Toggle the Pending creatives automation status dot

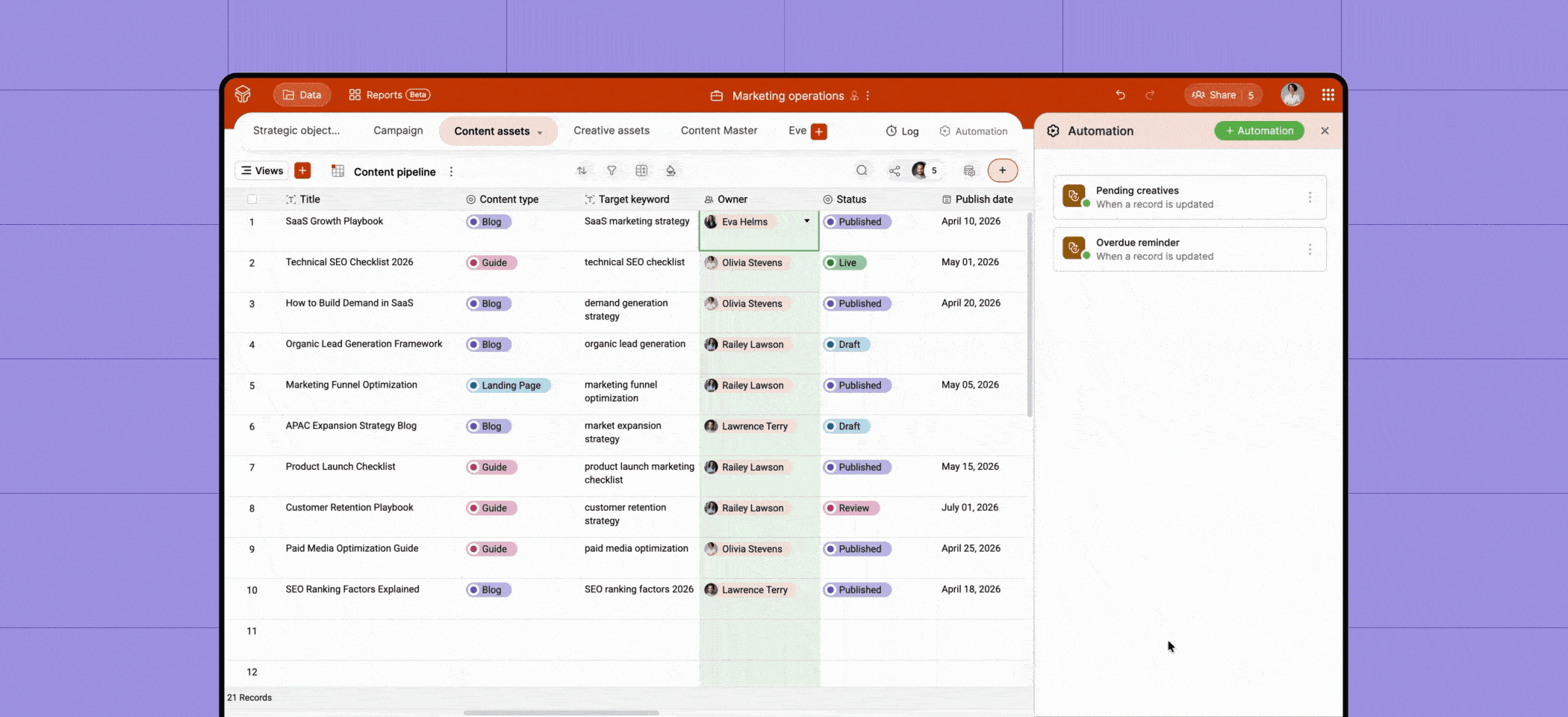pyautogui.click(x=1085, y=203)
